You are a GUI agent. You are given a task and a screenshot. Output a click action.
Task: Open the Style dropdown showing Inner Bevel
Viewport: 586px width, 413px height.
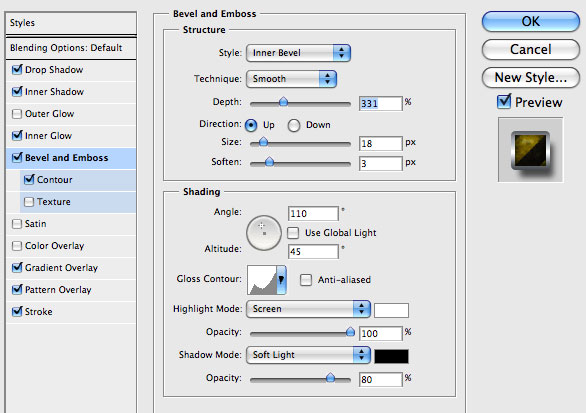[298, 53]
